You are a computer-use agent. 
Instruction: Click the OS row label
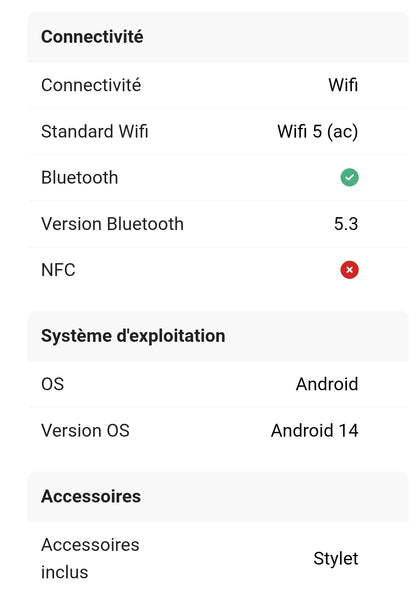point(53,384)
